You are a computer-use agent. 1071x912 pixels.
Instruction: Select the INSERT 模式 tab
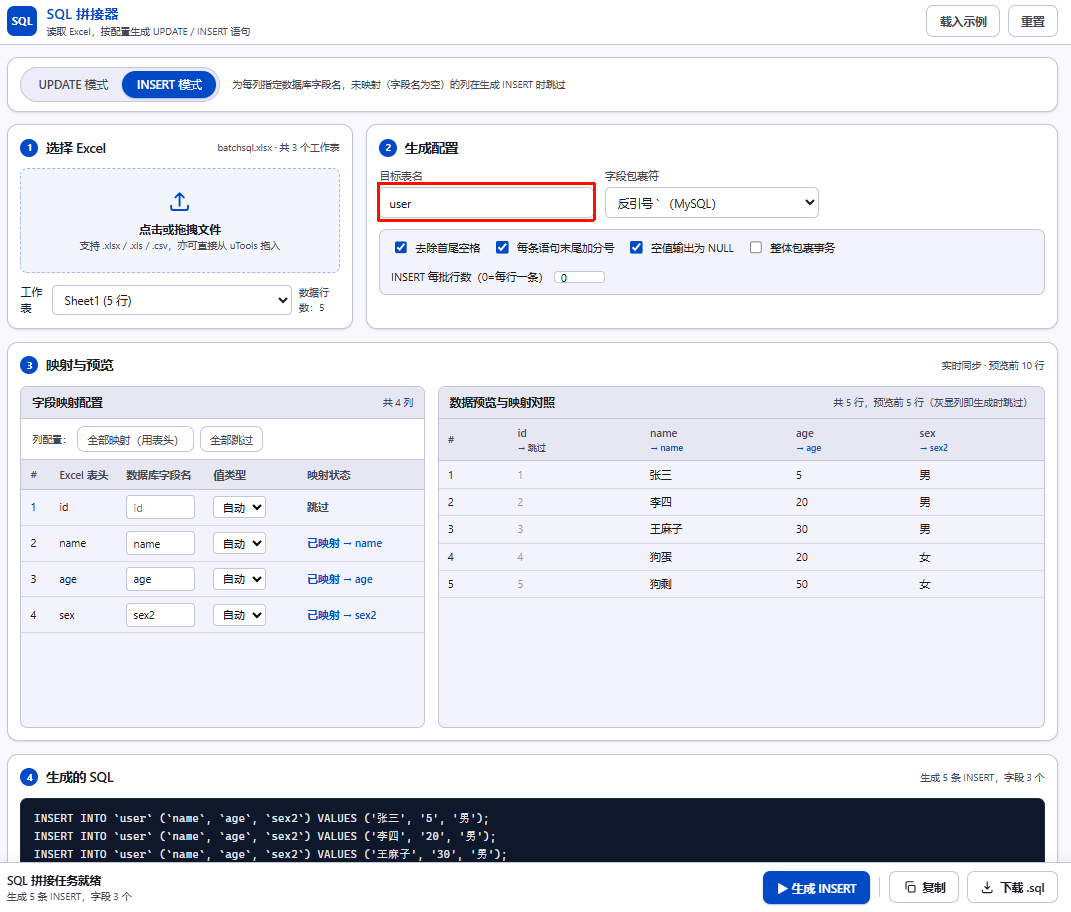coord(169,85)
